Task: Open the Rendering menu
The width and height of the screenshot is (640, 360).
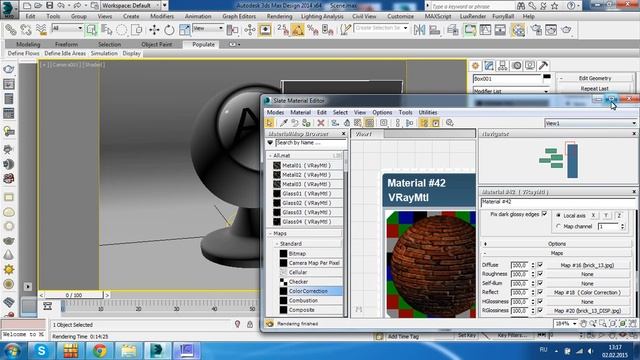Action: [279, 16]
